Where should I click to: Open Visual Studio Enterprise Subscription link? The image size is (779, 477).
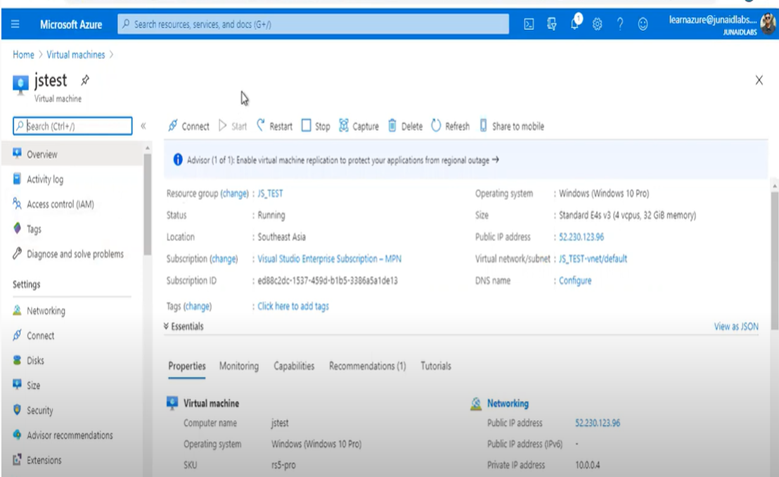click(329, 258)
